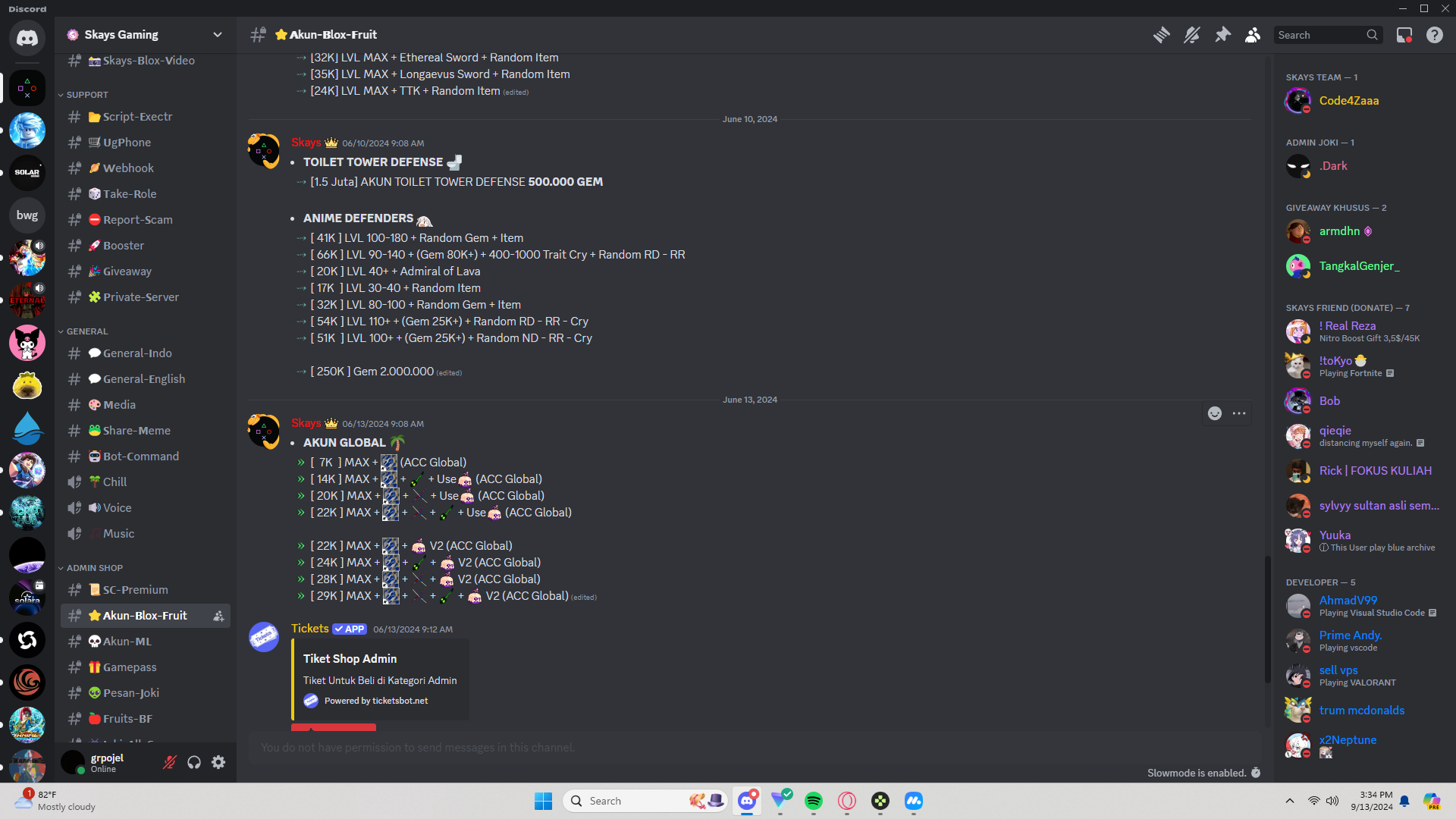The height and width of the screenshot is (819, 1456).
Task: Open Tickets bot profile name
Action: pyautogui.click(x=310, y=629)
